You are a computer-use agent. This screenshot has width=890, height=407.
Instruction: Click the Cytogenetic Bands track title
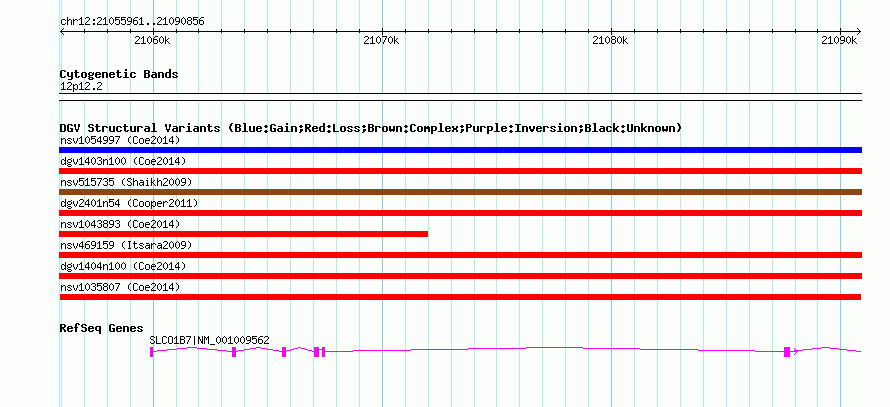tap(119, 74)
